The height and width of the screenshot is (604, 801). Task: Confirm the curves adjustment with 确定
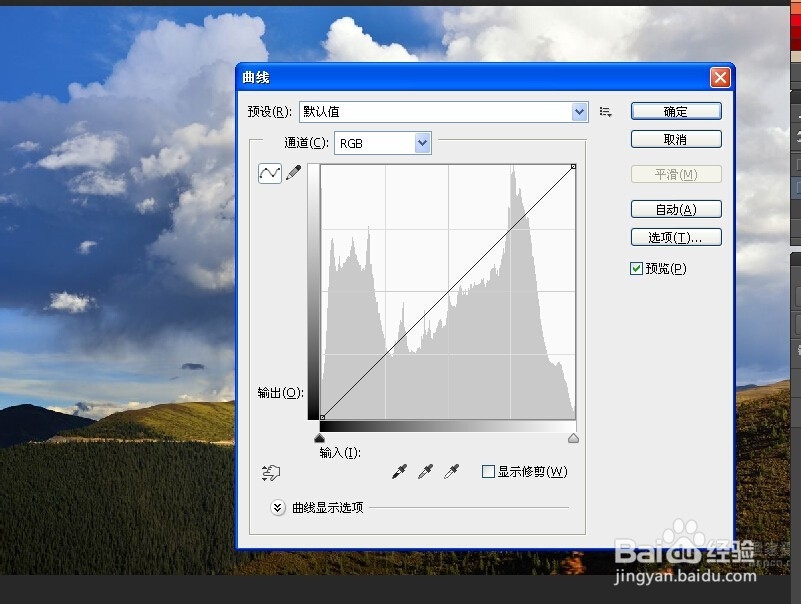tap(676, 110)
